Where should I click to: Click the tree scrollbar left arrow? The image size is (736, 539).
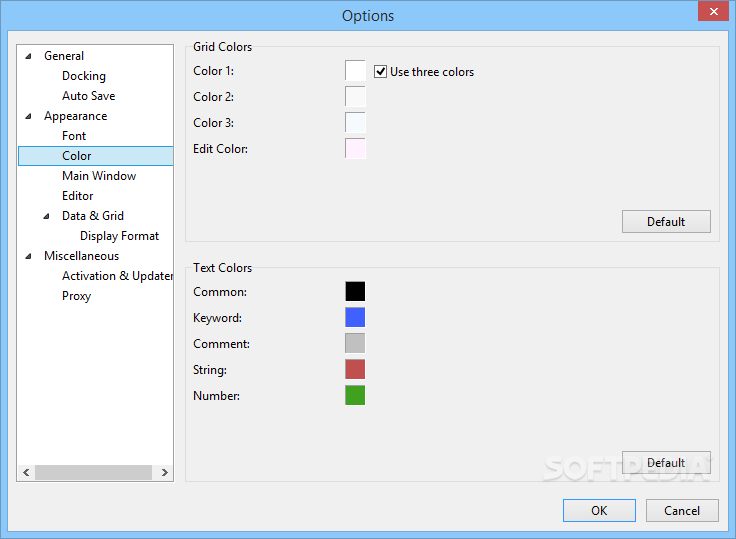click(26, 472)
